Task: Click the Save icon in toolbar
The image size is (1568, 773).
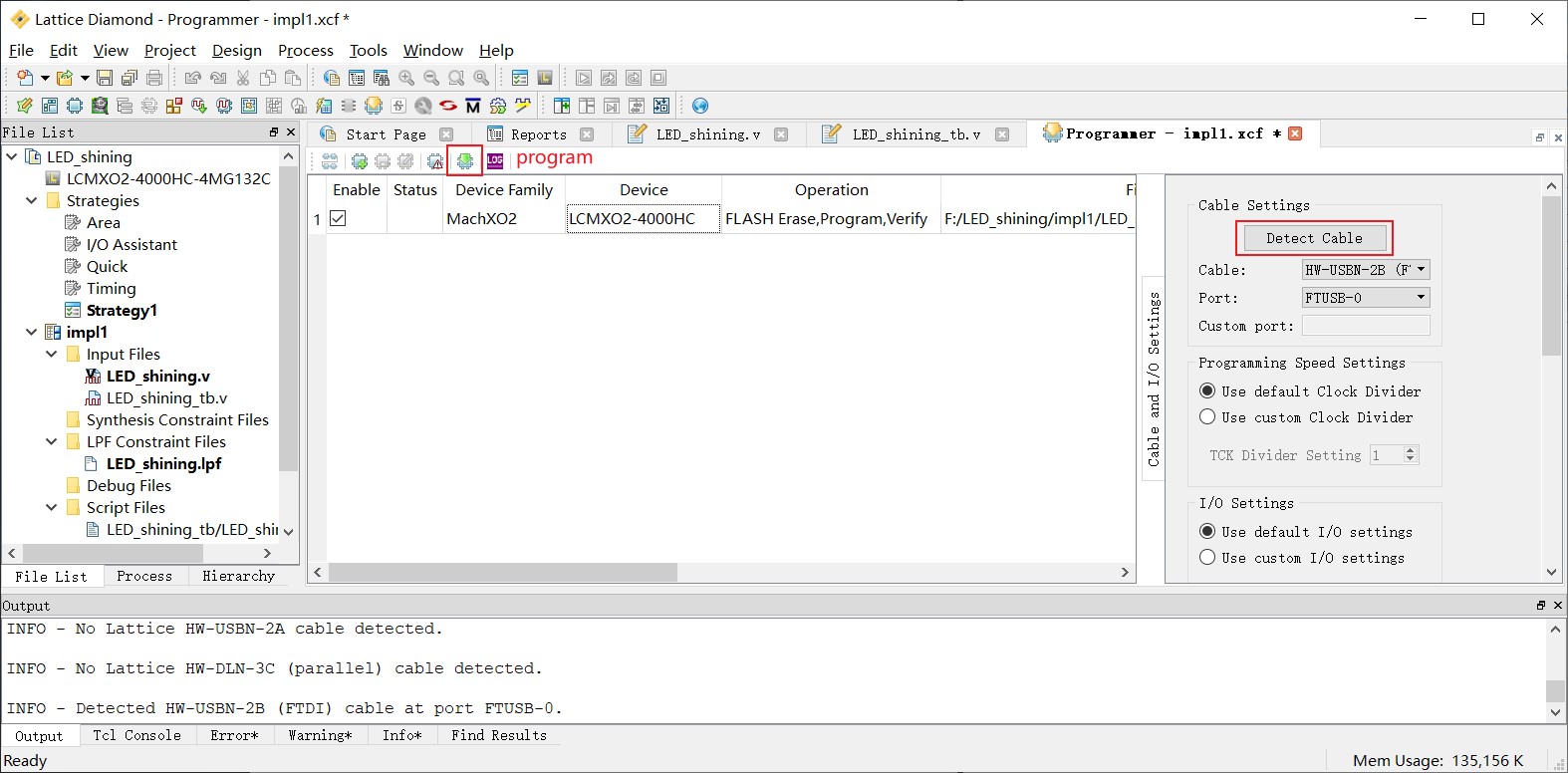Action: [105, 78]
